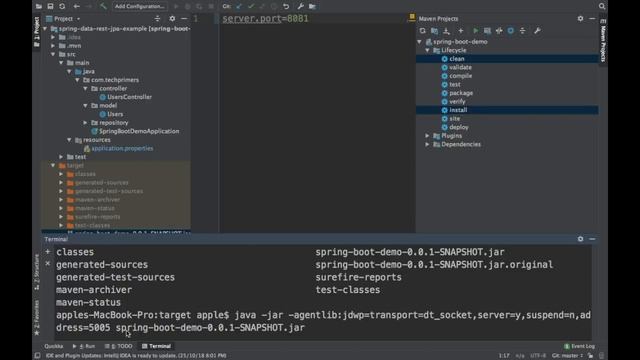The width and height of the screenshot is (640, 360).
Task: Expand the repository package
Action: [86, 123]
